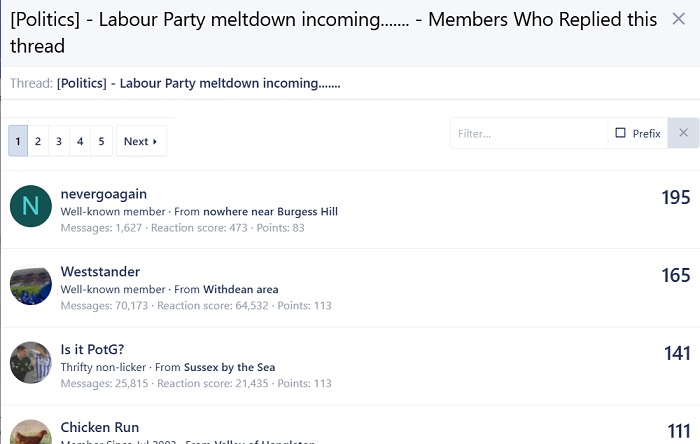The height and width of the screenshot is (444, 700).
Task: Jump to page 3 of the list
Action: 59,141
